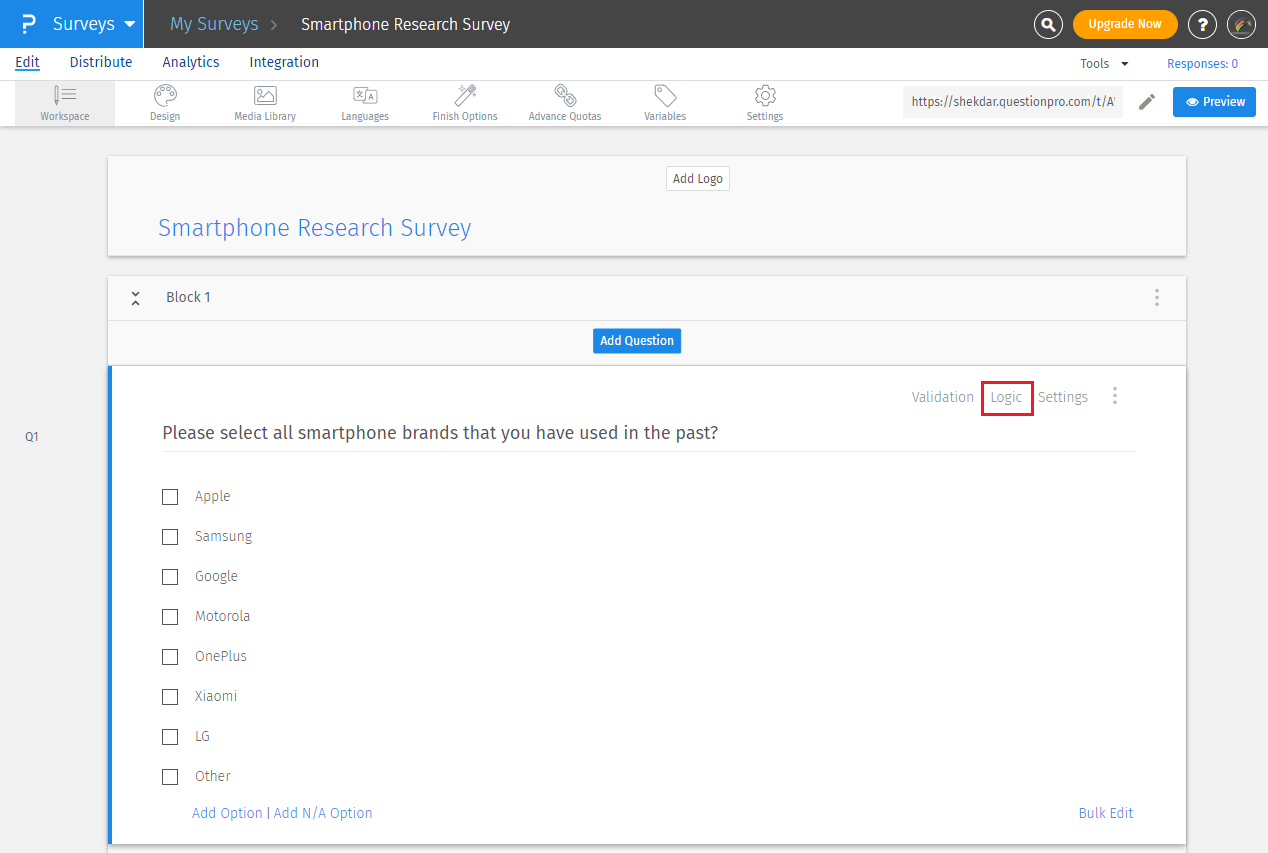
Task: Click the pencil icon to edit survey URL
Action: (x=1147, y=102)
